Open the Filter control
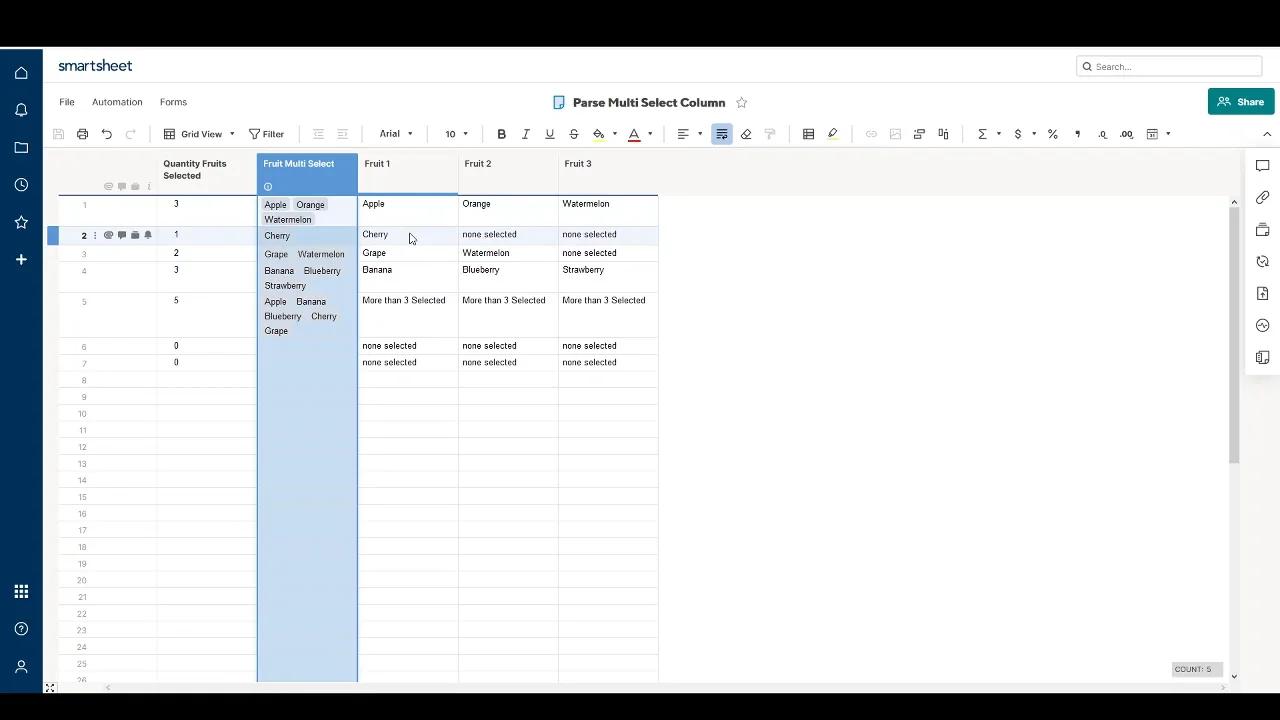The image size is (1280, 720). pos(266,133)
